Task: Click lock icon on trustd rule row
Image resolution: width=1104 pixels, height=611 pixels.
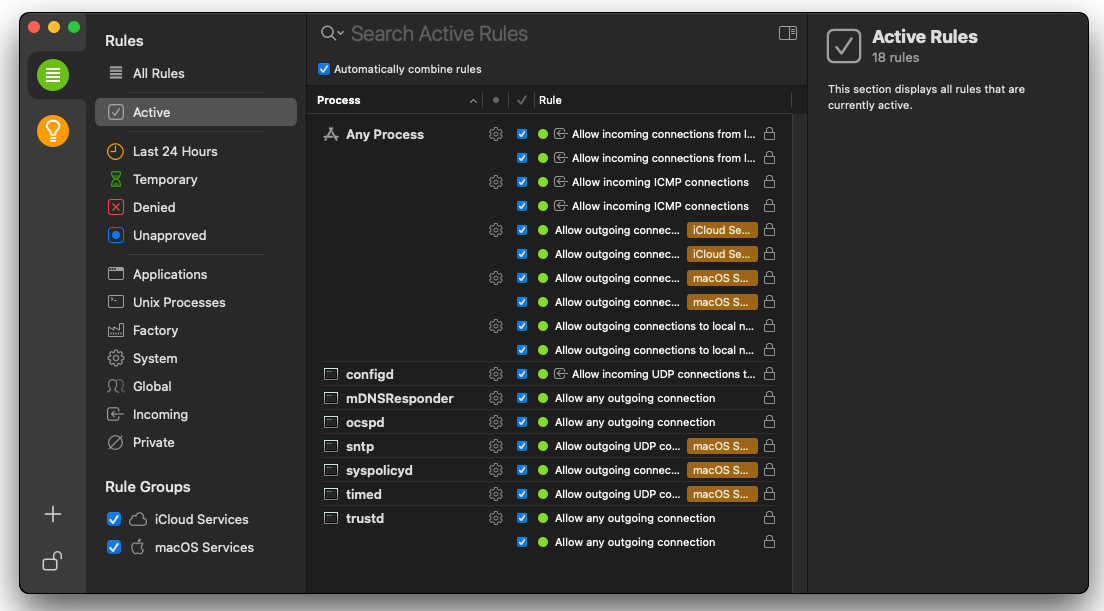Action: coord(769,518)
